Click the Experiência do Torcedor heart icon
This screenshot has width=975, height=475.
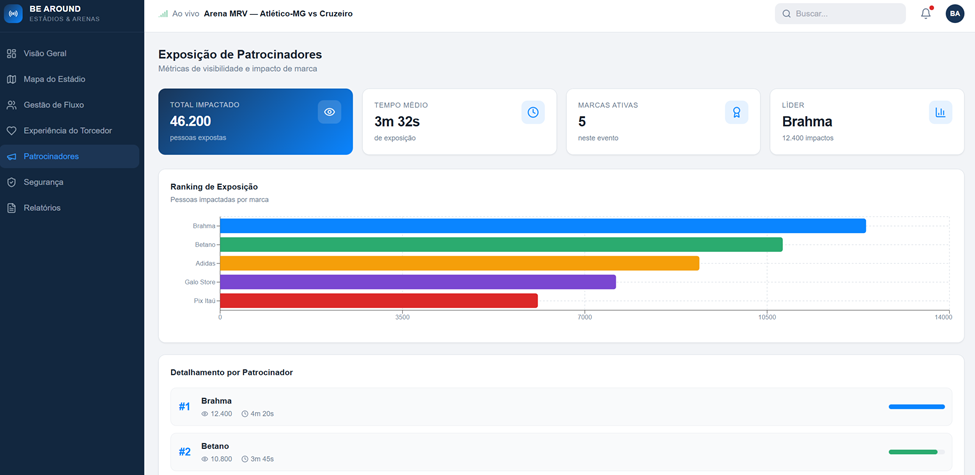(x=11, y=131)
